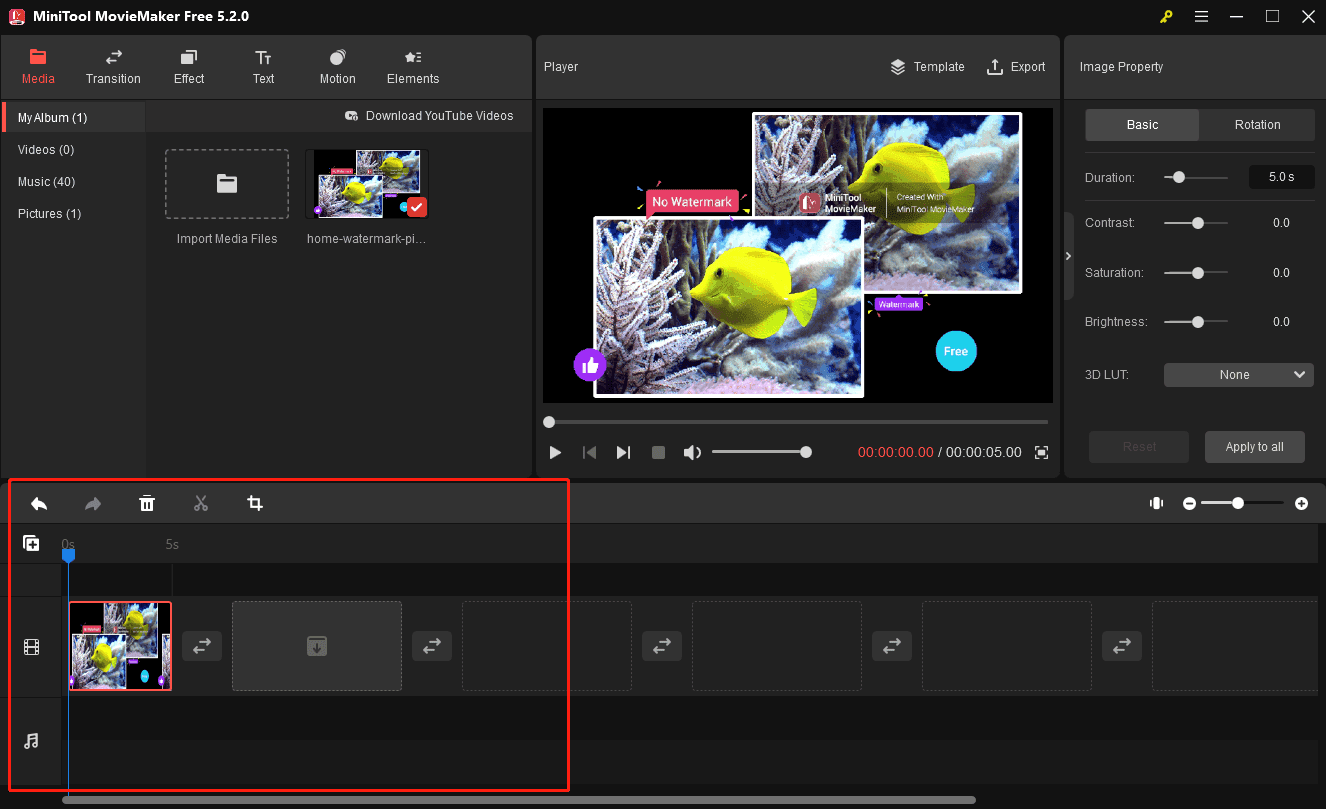Open the Transition panel
The width and height of the screenshot is (1326, 809).
coord(112,66)
